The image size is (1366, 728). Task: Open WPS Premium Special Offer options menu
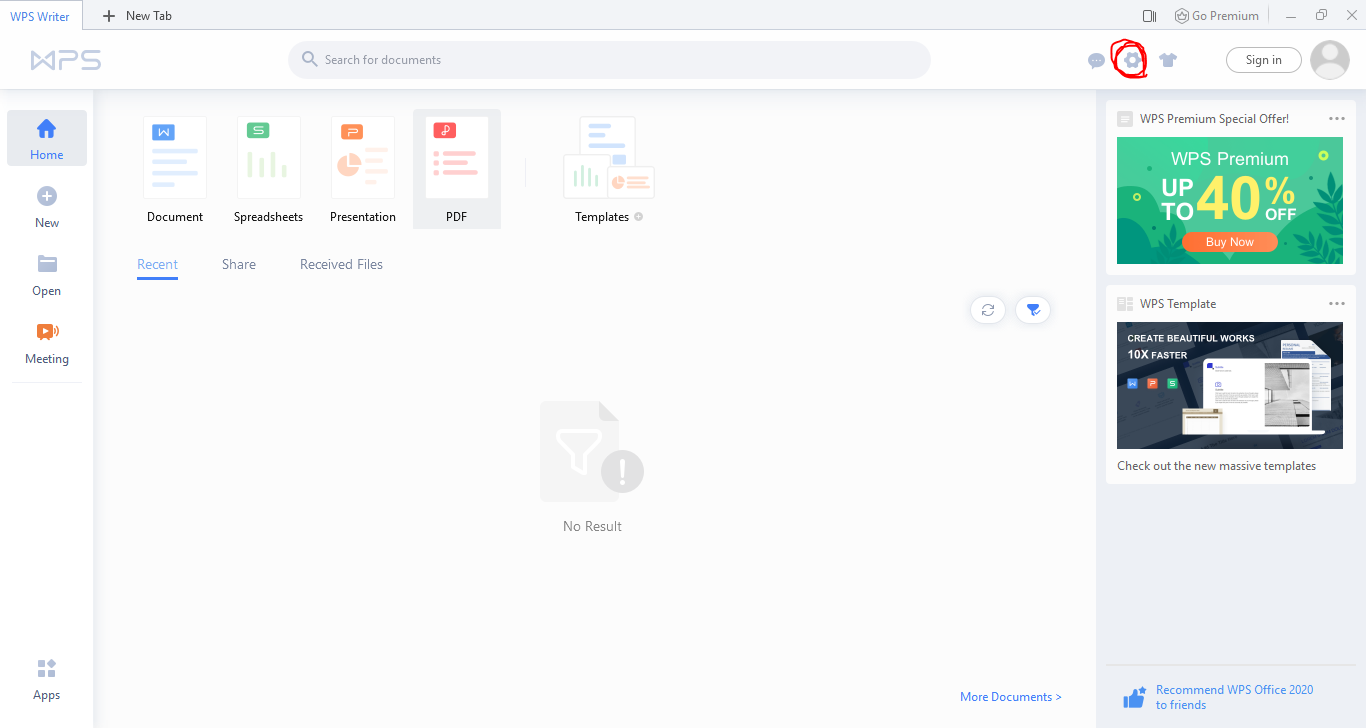[1337, 119]
